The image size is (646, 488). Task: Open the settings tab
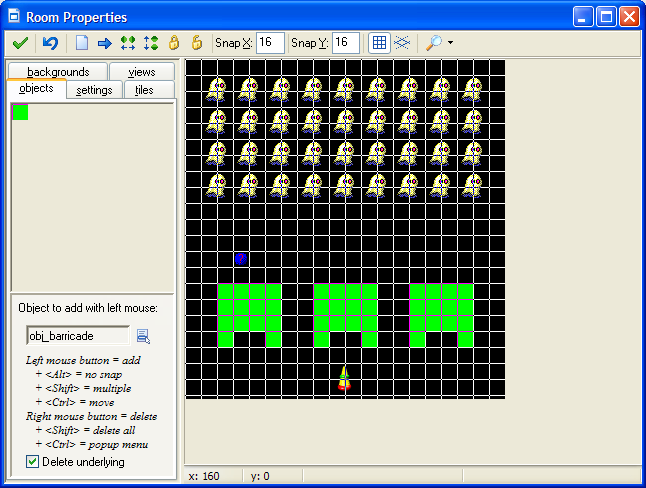pos(94,90)
